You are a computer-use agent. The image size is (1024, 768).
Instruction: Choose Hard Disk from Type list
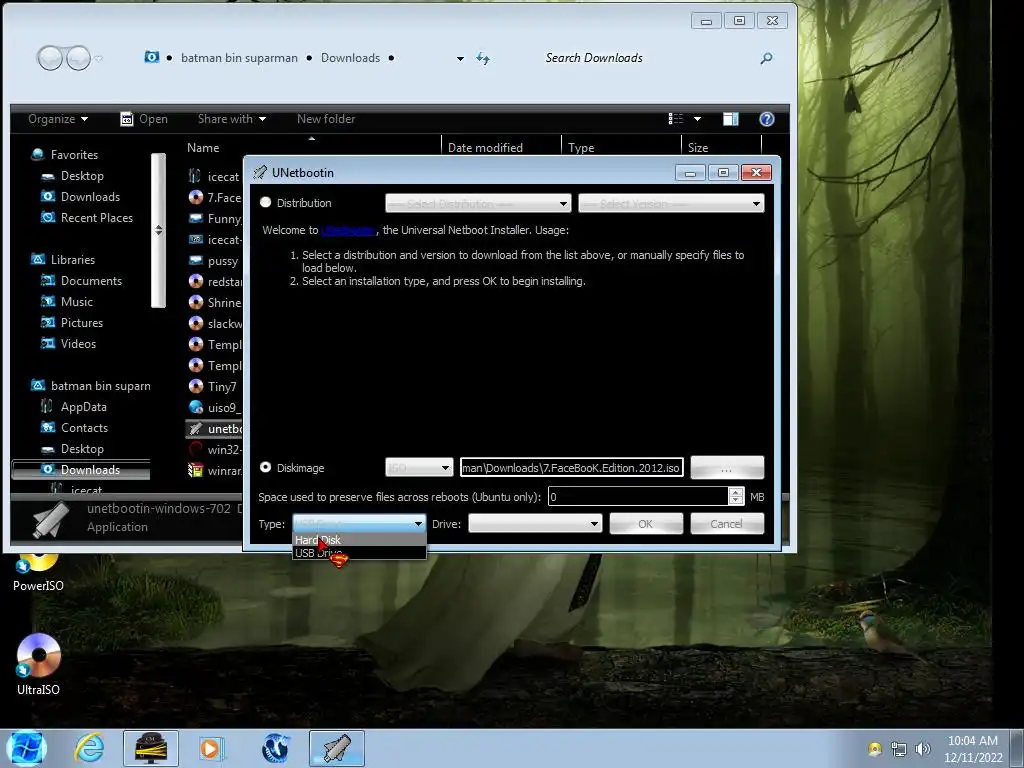(359, 540)
